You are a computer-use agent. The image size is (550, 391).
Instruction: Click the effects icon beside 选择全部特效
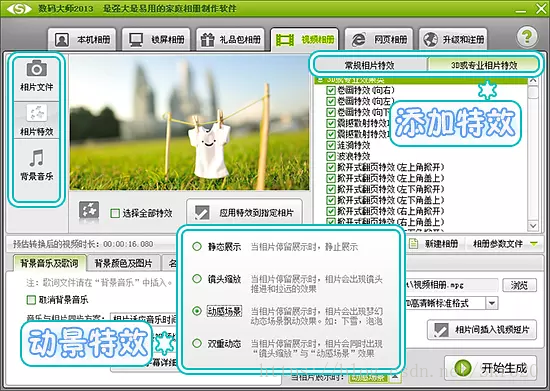point(89,211)
